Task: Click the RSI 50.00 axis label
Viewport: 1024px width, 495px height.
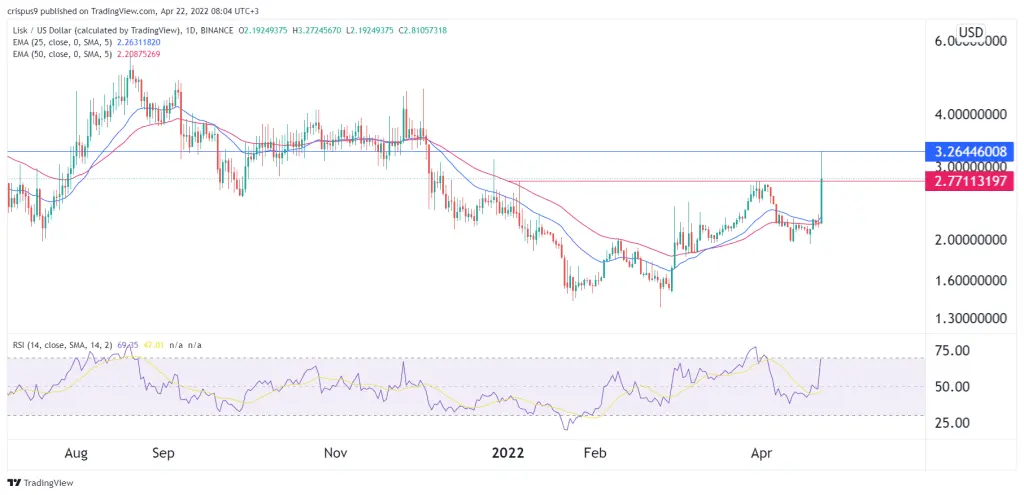Action: [x=953, y=387]
